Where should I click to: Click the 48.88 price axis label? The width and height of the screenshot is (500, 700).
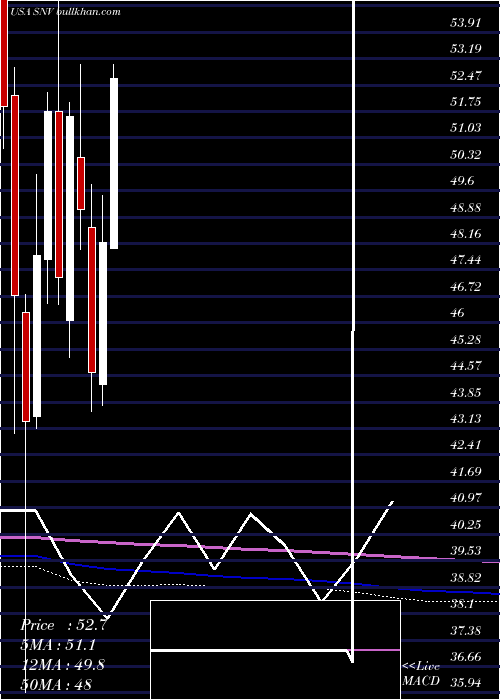[x=466, y=208]
